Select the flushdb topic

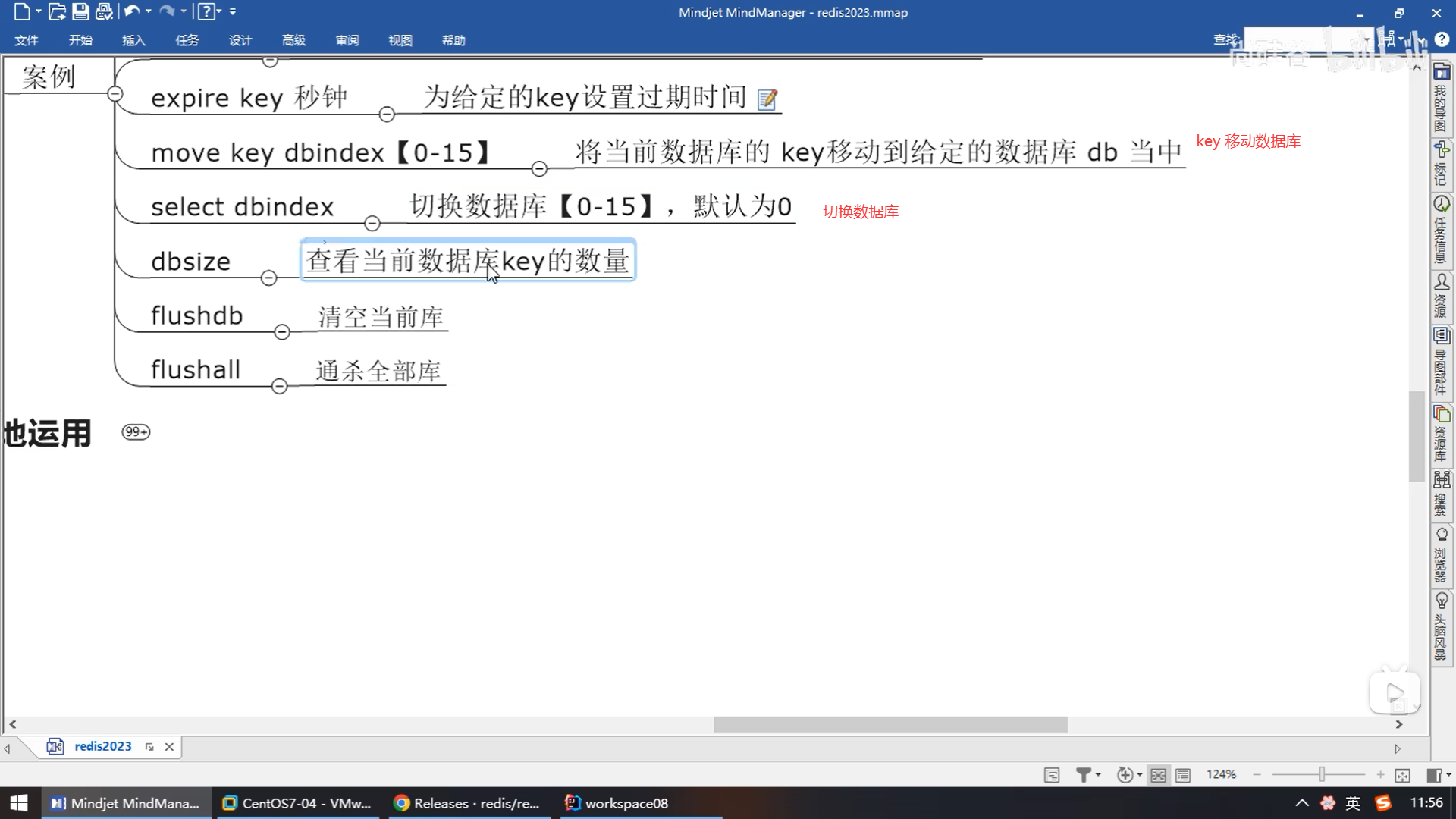[196, 315]
